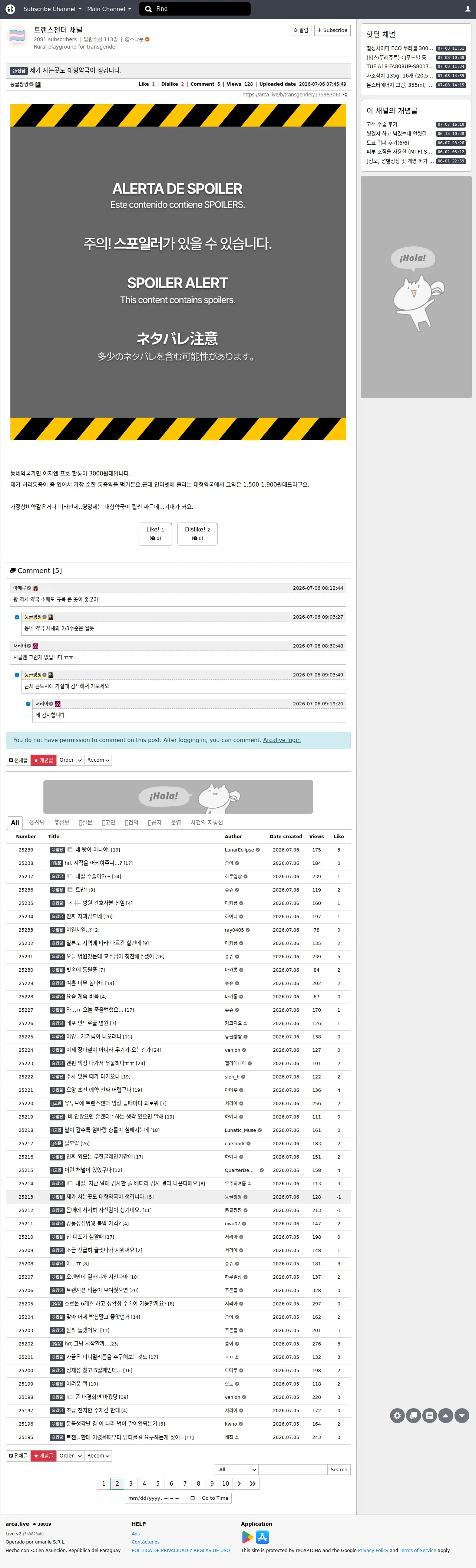Viewport: 476px width, 1568px height.
Task: Click 전체글 button above the post list
Action: 18,760
